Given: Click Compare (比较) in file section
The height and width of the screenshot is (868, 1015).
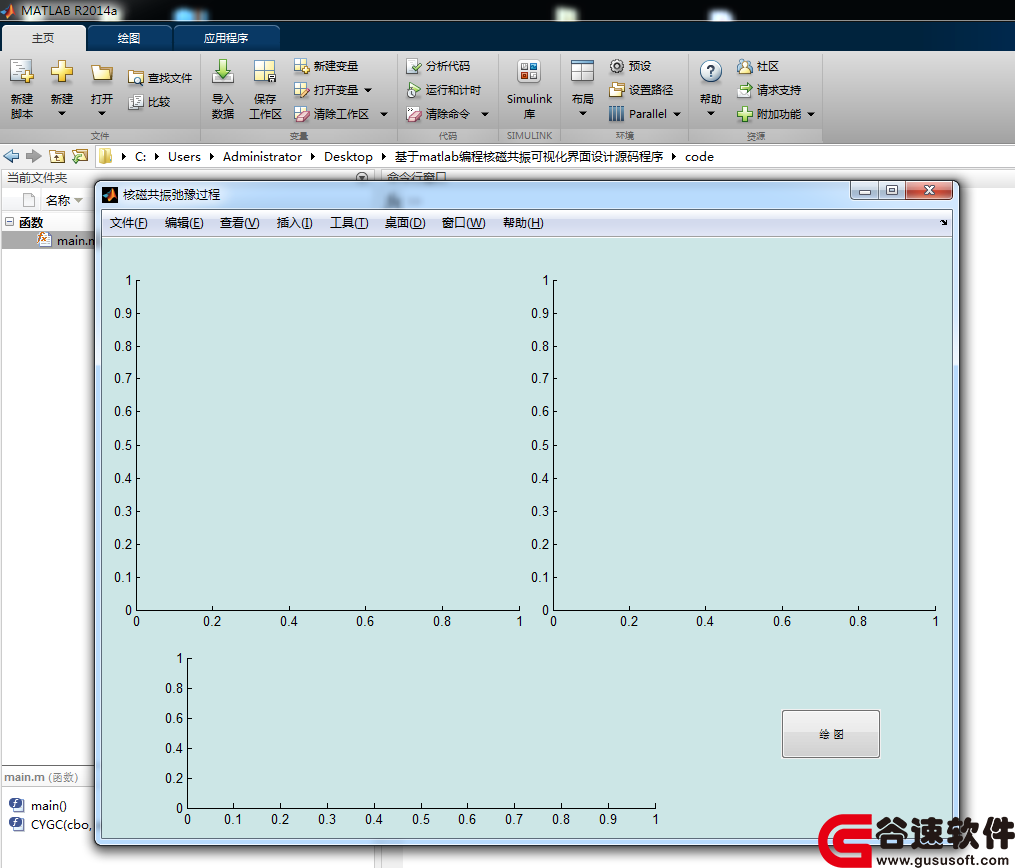Looking at the screenshot, I should [x=150, y=102].
